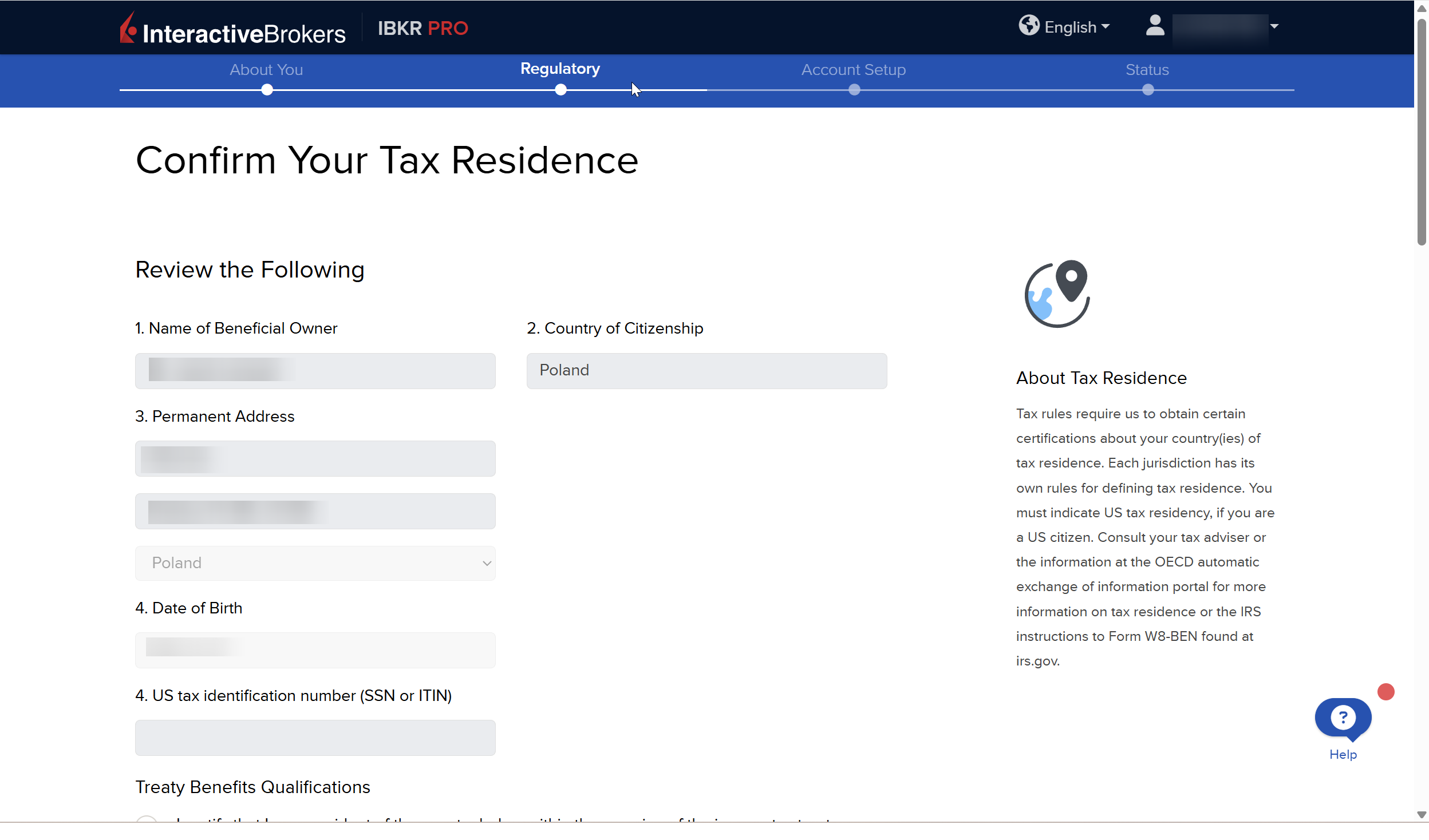Click the red notification dot near Help
Image resolution: width=1429 pixels, height=840 pixels.
[x=1385, y=692]
